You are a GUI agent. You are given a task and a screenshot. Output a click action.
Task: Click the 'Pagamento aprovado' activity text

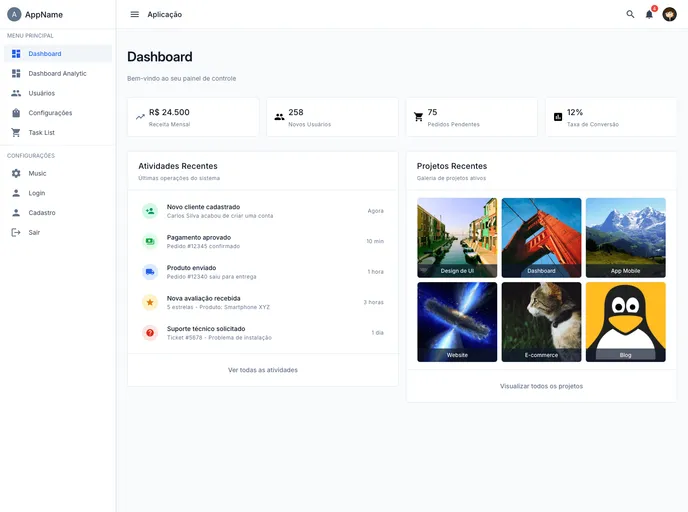(199, 237)
